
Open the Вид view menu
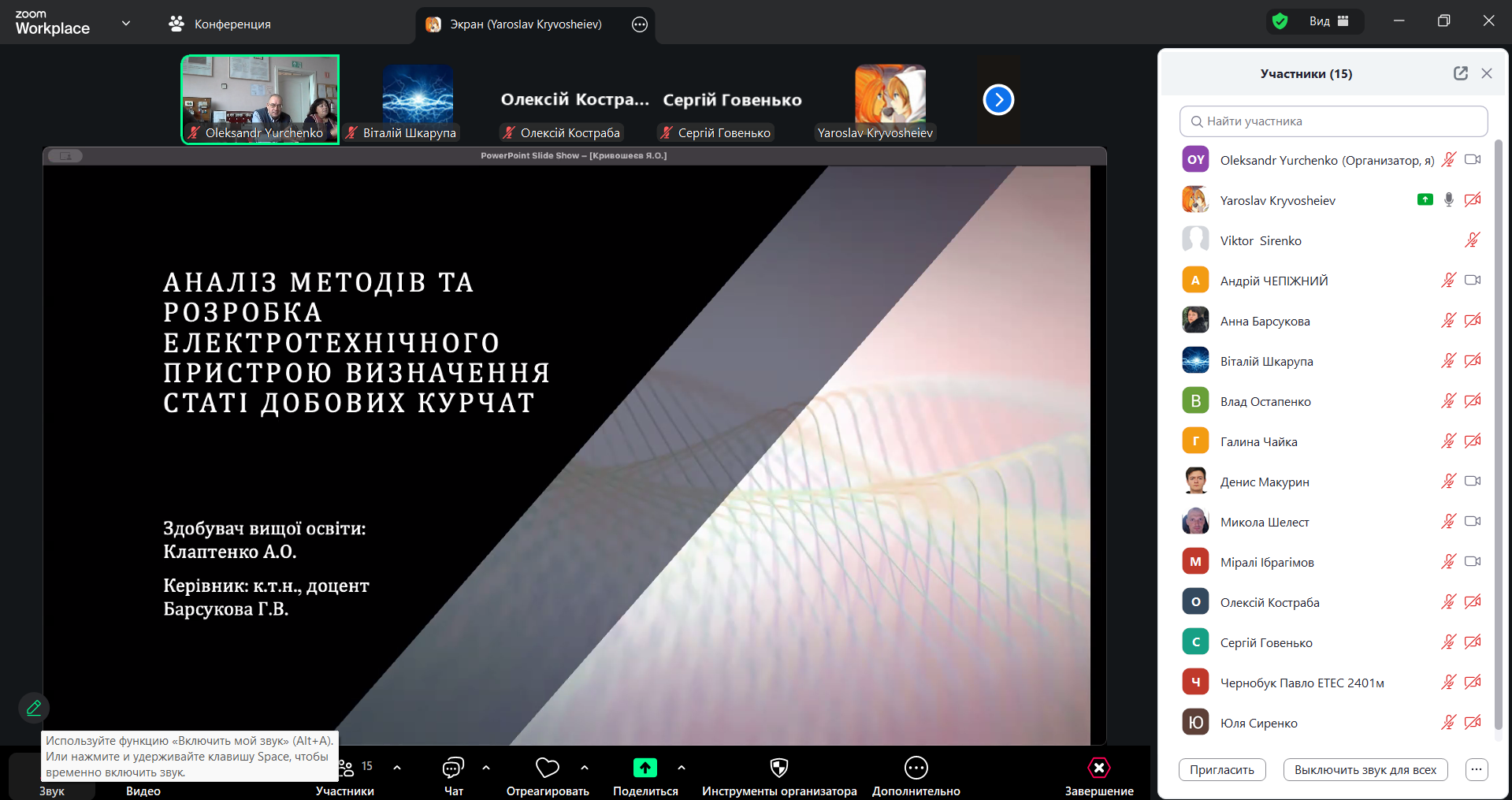point(1328,21)
